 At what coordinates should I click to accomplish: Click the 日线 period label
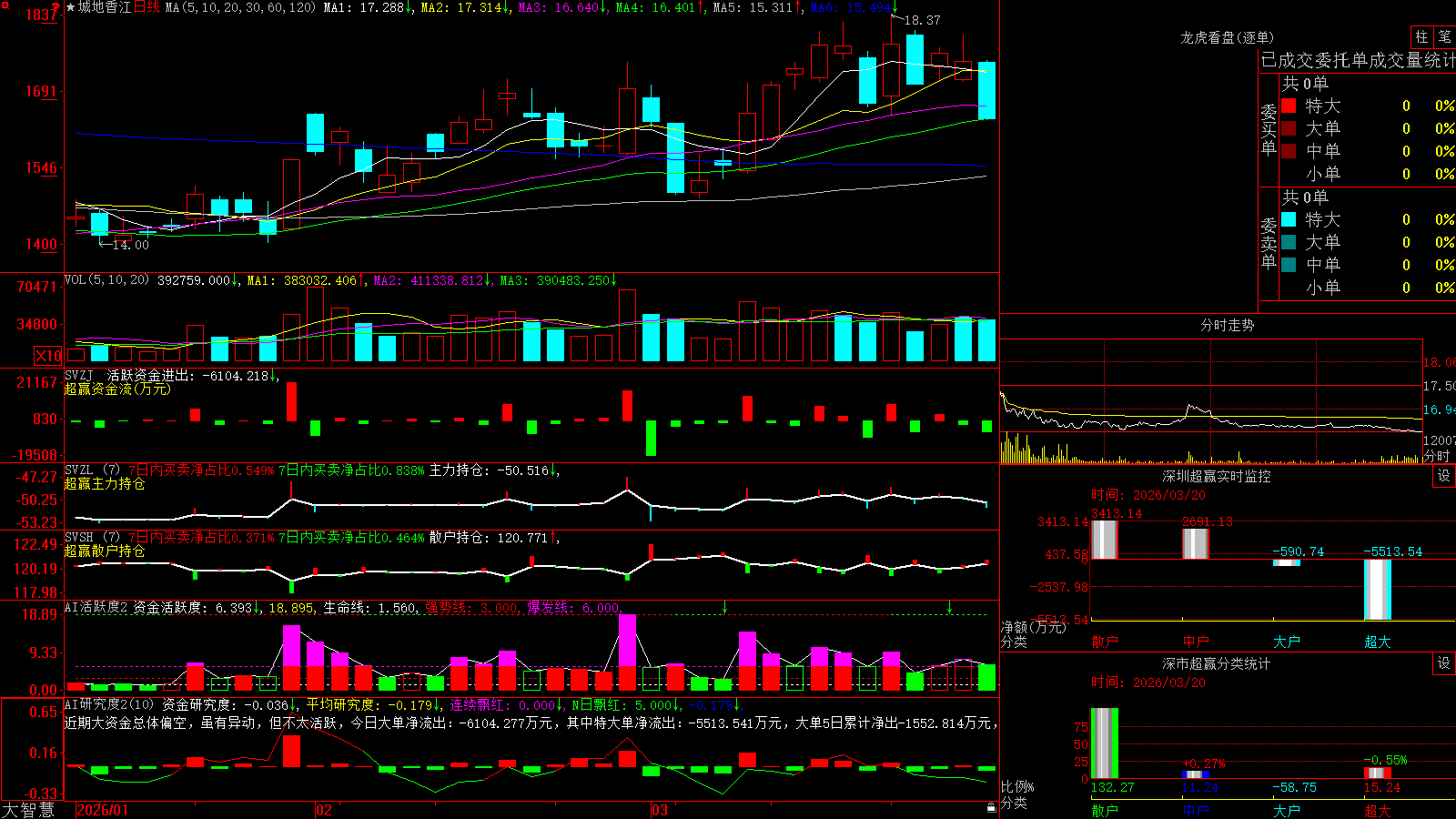pos(147,7)
